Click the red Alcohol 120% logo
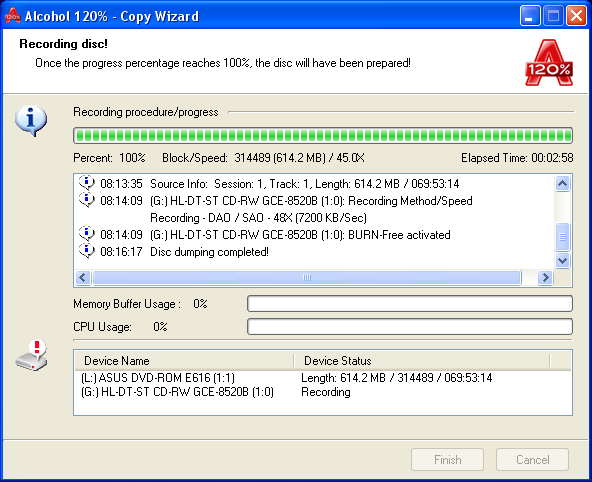592x482 pixels. 549,62
